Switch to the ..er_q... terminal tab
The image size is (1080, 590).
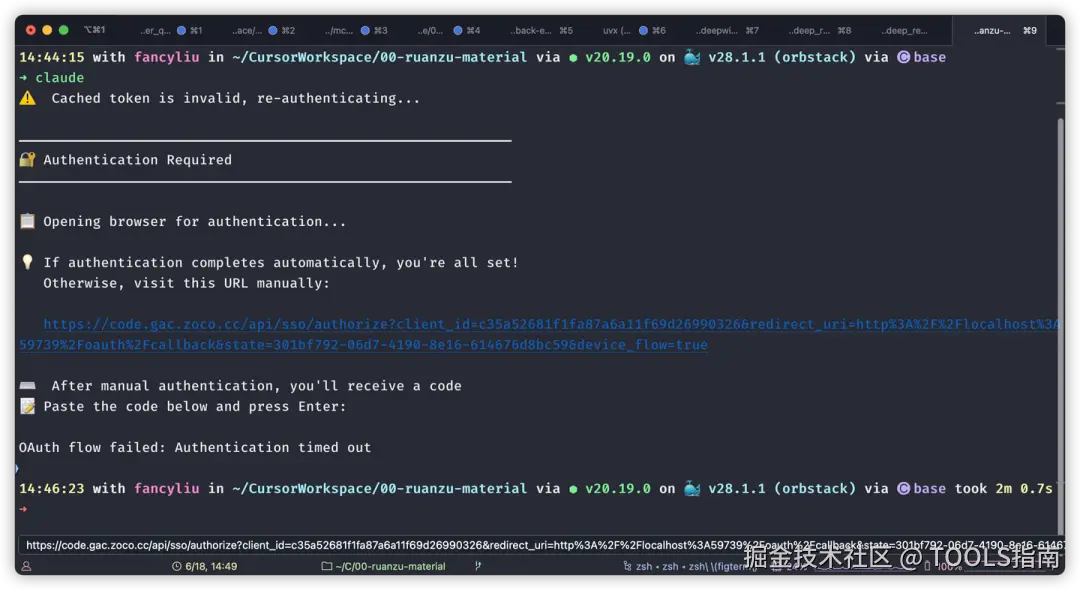(170, 30)
